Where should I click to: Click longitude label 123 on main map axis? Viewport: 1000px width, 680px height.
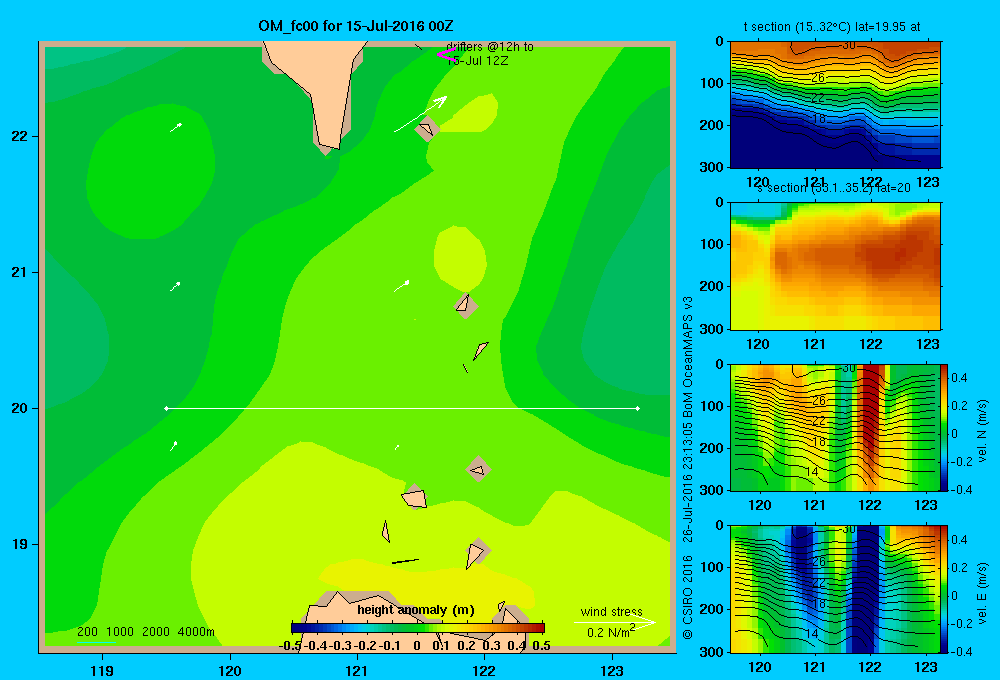[x=612, y=670]
